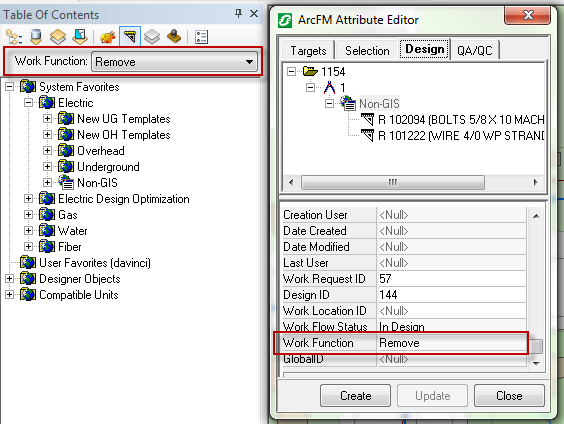Select the Design tab
564x424 pixels.
coord(424,49)
